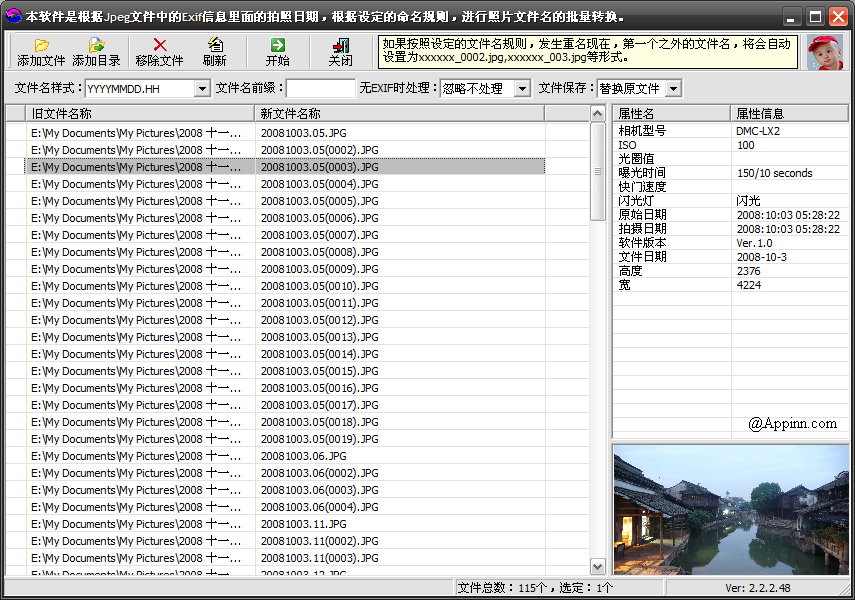Focus the 文件名前缀 text input field
Screen dimensions: 855x600
pos(321,89)
